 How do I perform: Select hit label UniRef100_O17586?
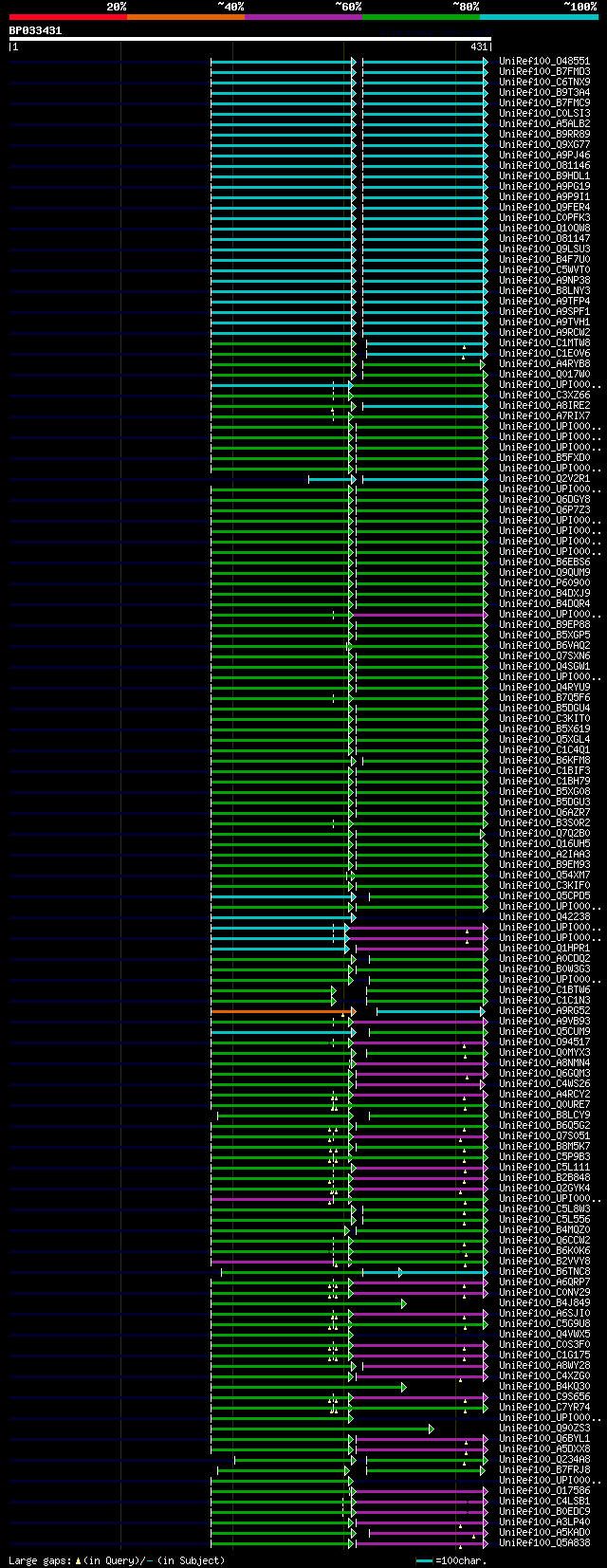coord(544,1491)
